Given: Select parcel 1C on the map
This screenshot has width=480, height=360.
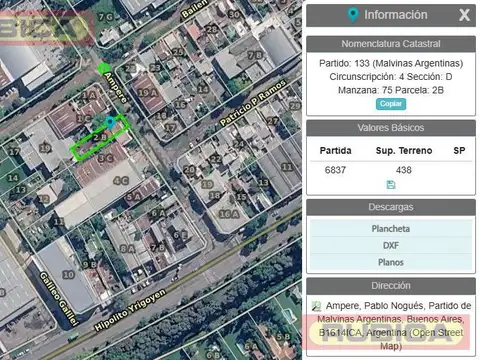Looking at the screenshot, I should 83,119.
